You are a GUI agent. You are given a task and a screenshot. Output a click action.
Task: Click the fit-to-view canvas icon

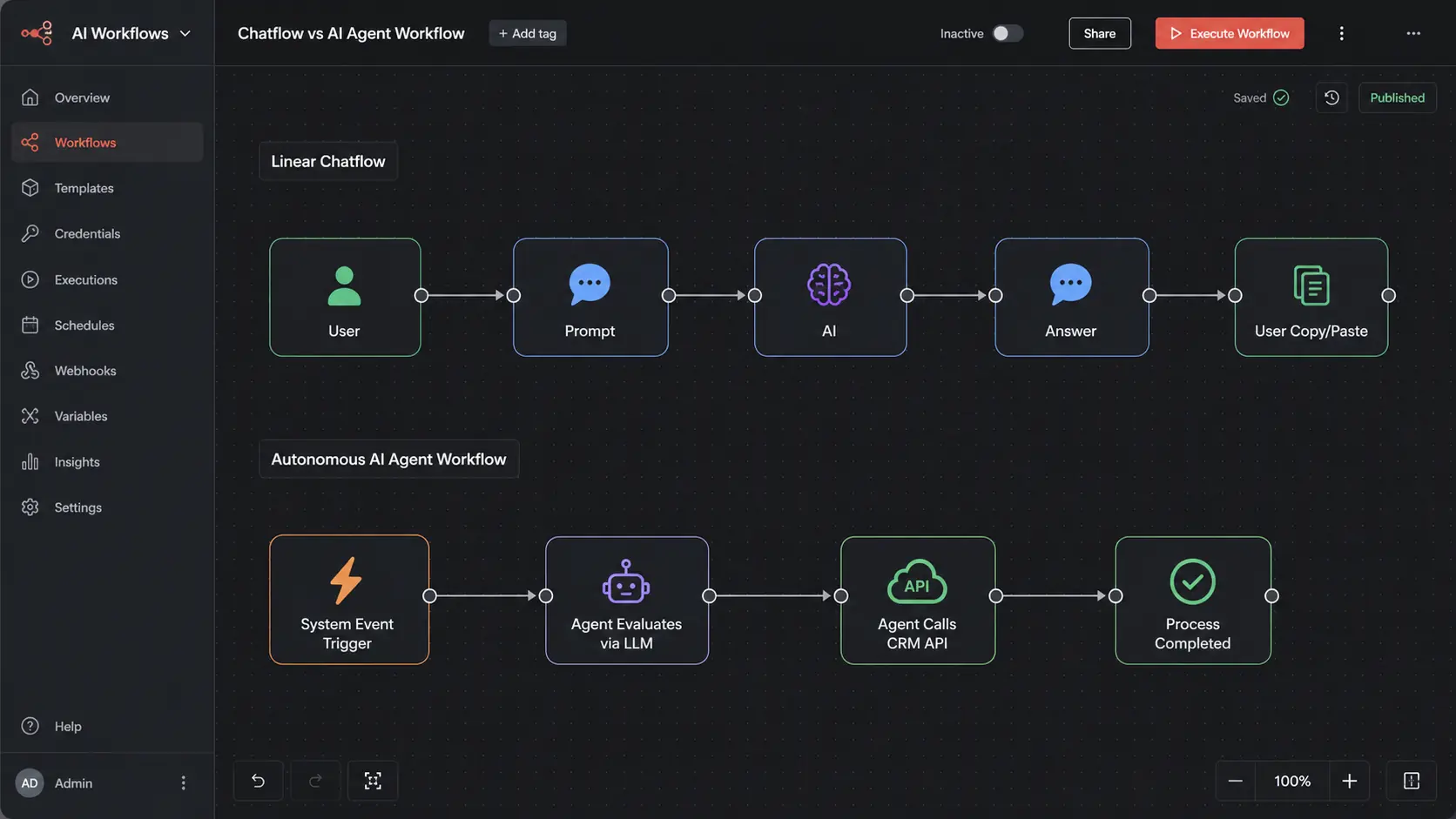click(373, 781)
